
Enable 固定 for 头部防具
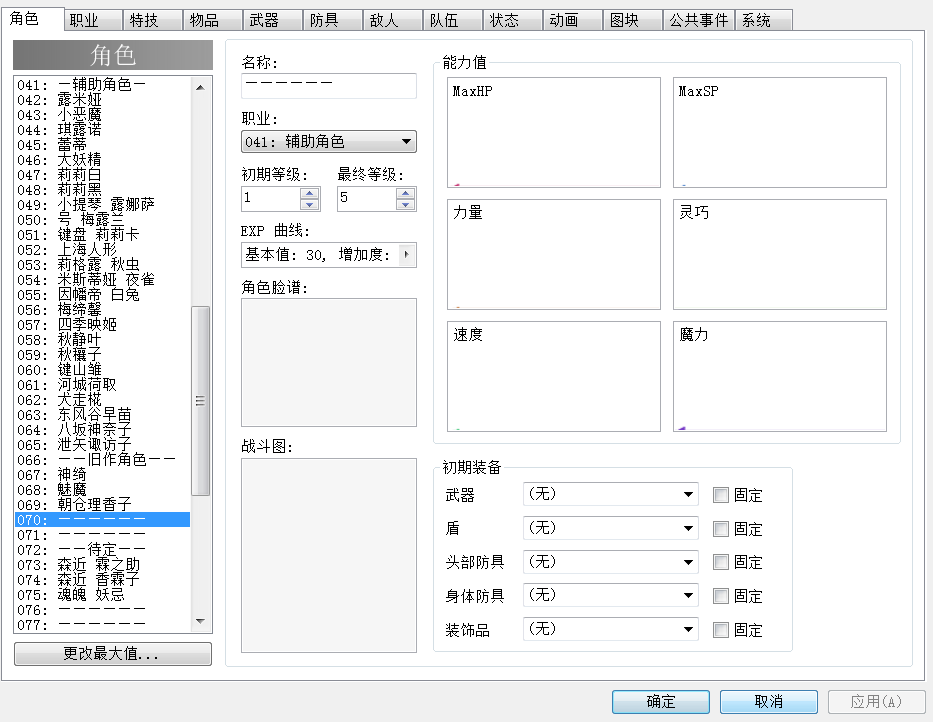(x=721, y=562)
